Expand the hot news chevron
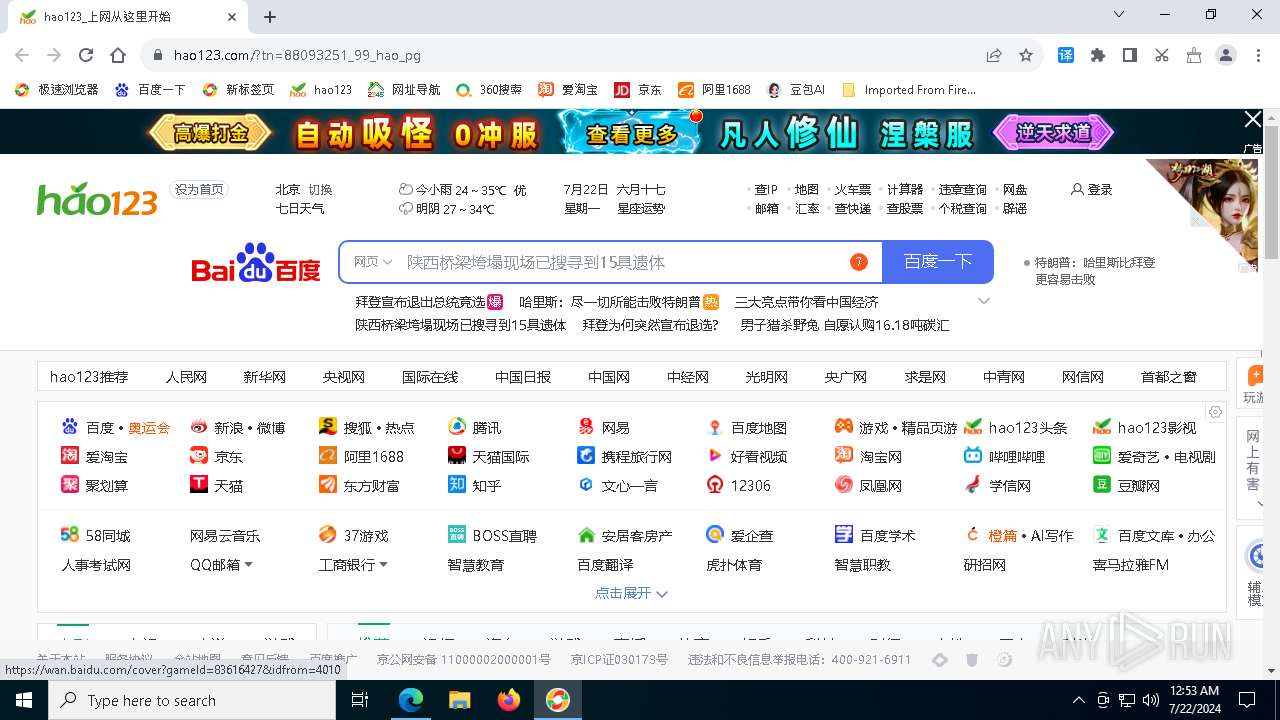Screen dimensions: 1280x720 [983, 301]
